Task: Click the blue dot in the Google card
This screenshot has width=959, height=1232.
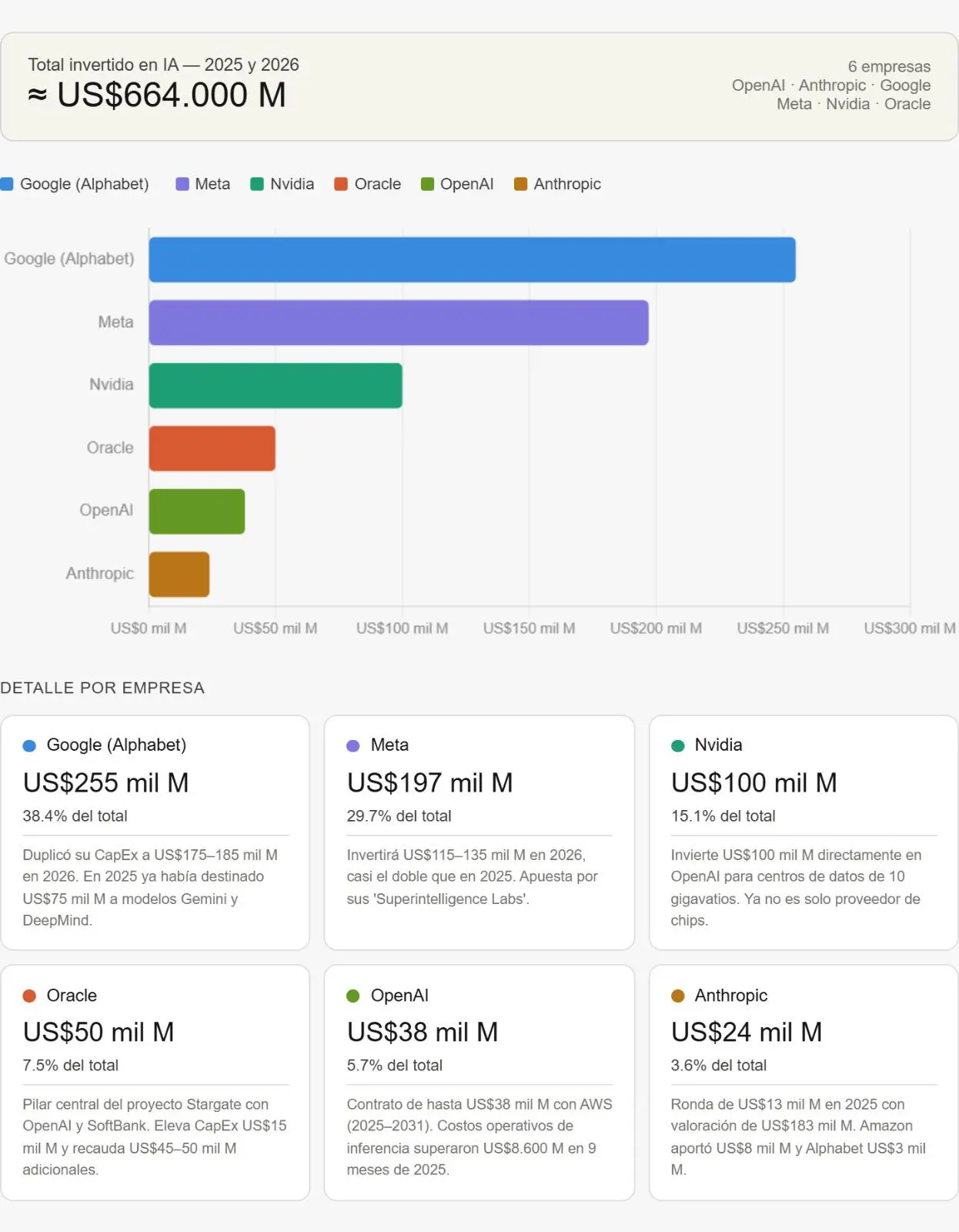Action: (x=30, y=745)
